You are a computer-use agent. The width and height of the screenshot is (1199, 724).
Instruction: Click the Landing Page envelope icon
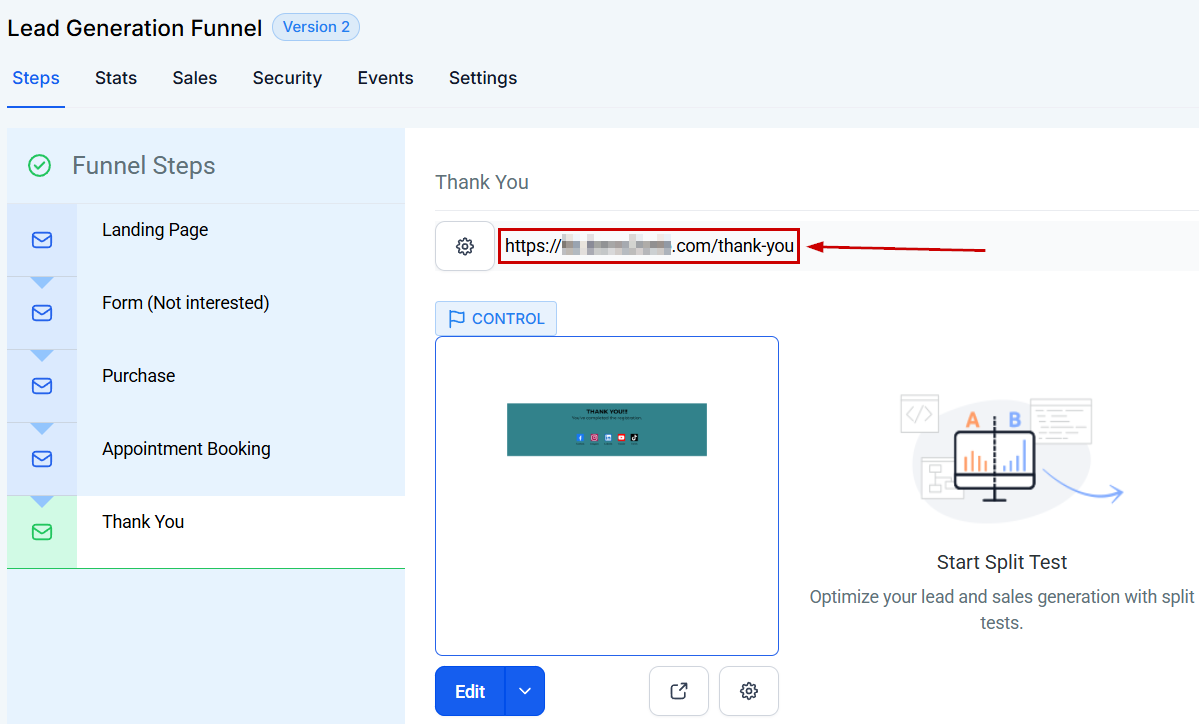tap(42, 240)
